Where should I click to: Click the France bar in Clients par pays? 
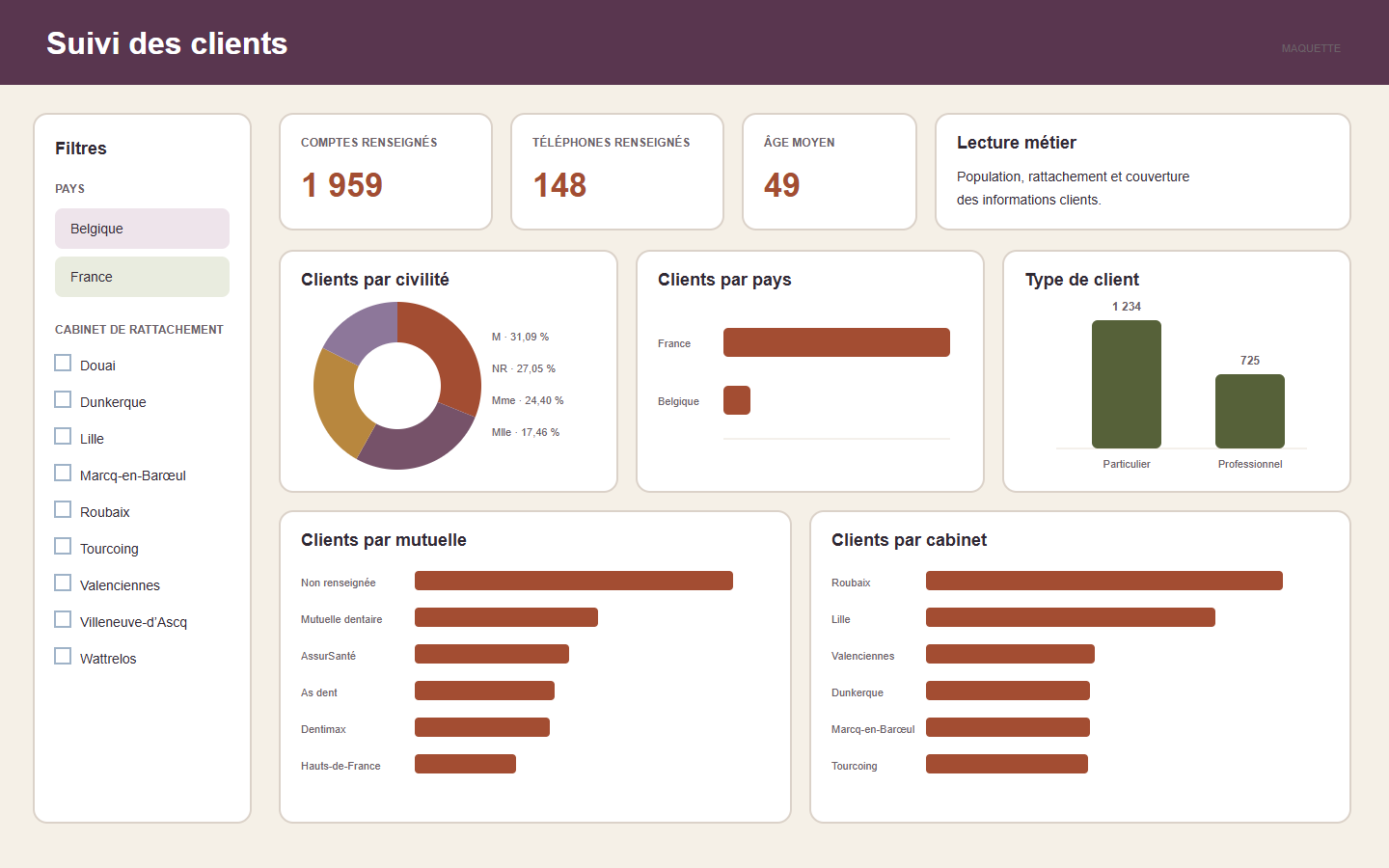[836, 342]
